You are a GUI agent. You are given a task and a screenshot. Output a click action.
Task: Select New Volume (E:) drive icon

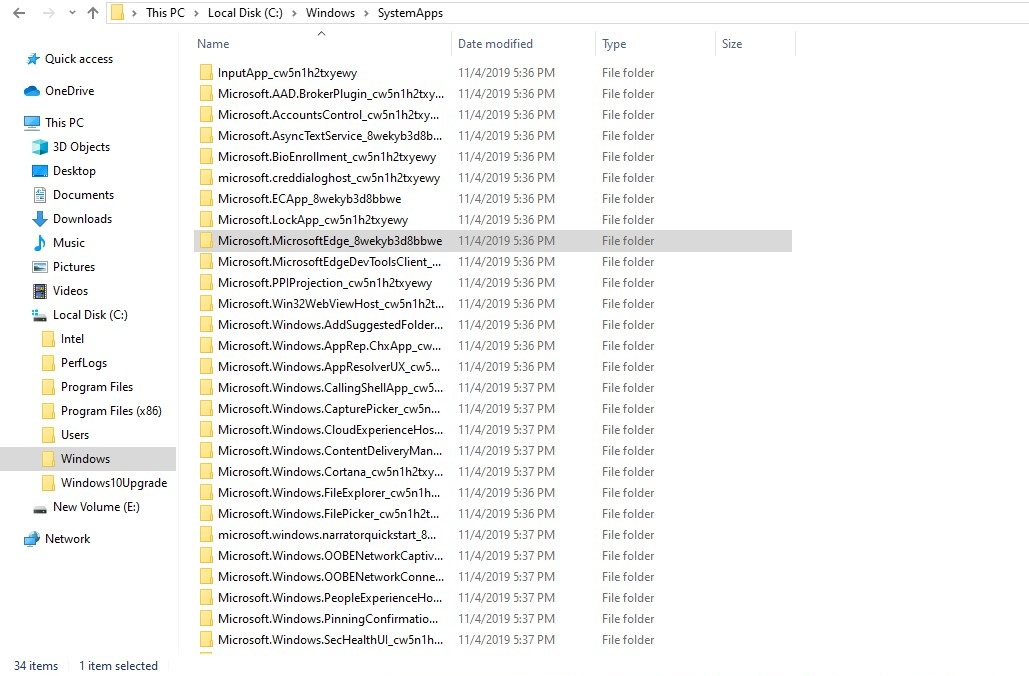click(x=40, y=509)
